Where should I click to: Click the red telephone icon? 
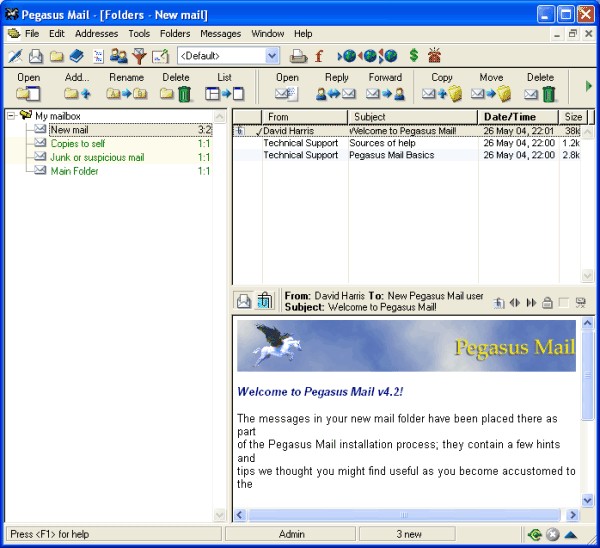pos(434,55)
